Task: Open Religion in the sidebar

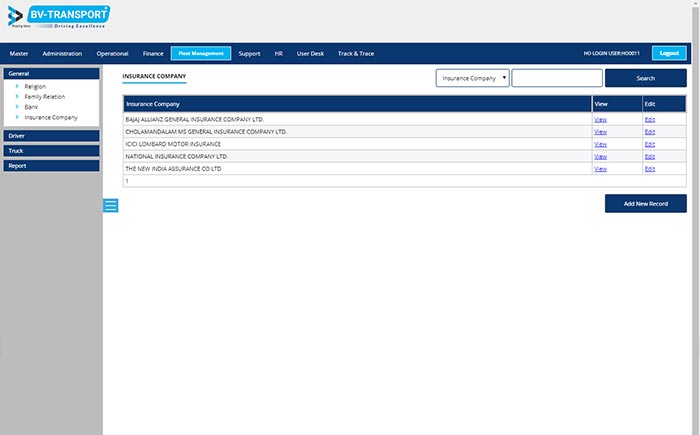Action: pyautogui.click(x=35, y=86)
